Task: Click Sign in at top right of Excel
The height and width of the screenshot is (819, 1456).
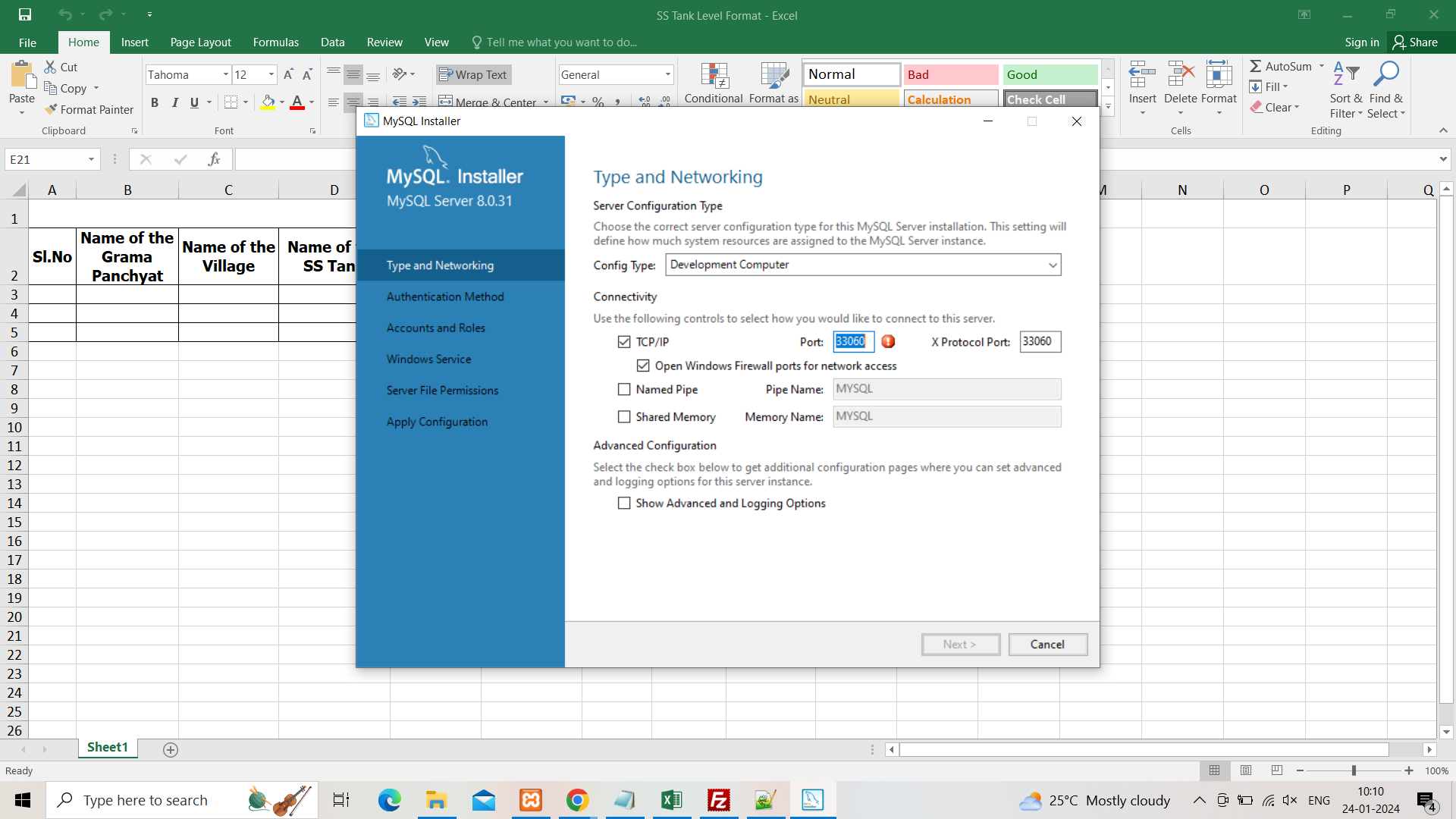Action: pyautogui.click(x=1362, y=42)
